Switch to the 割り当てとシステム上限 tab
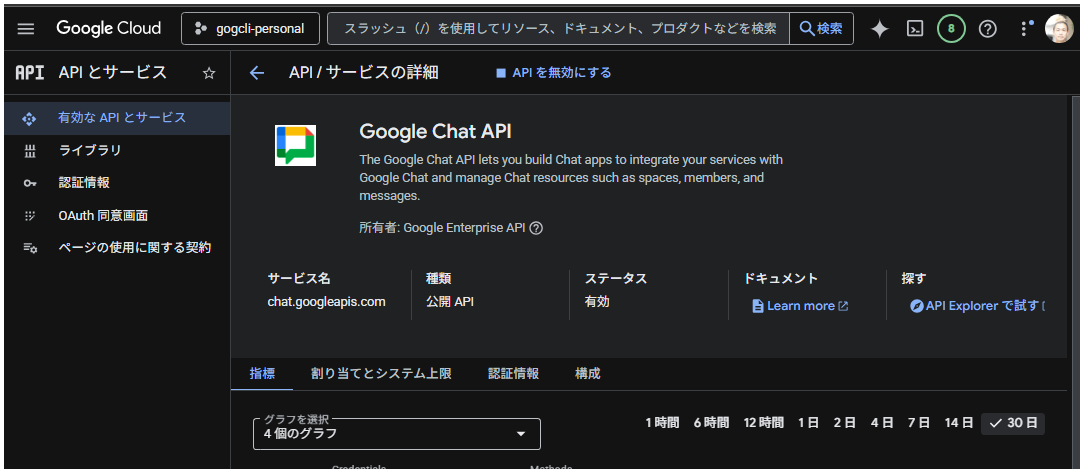 (382, 374)
